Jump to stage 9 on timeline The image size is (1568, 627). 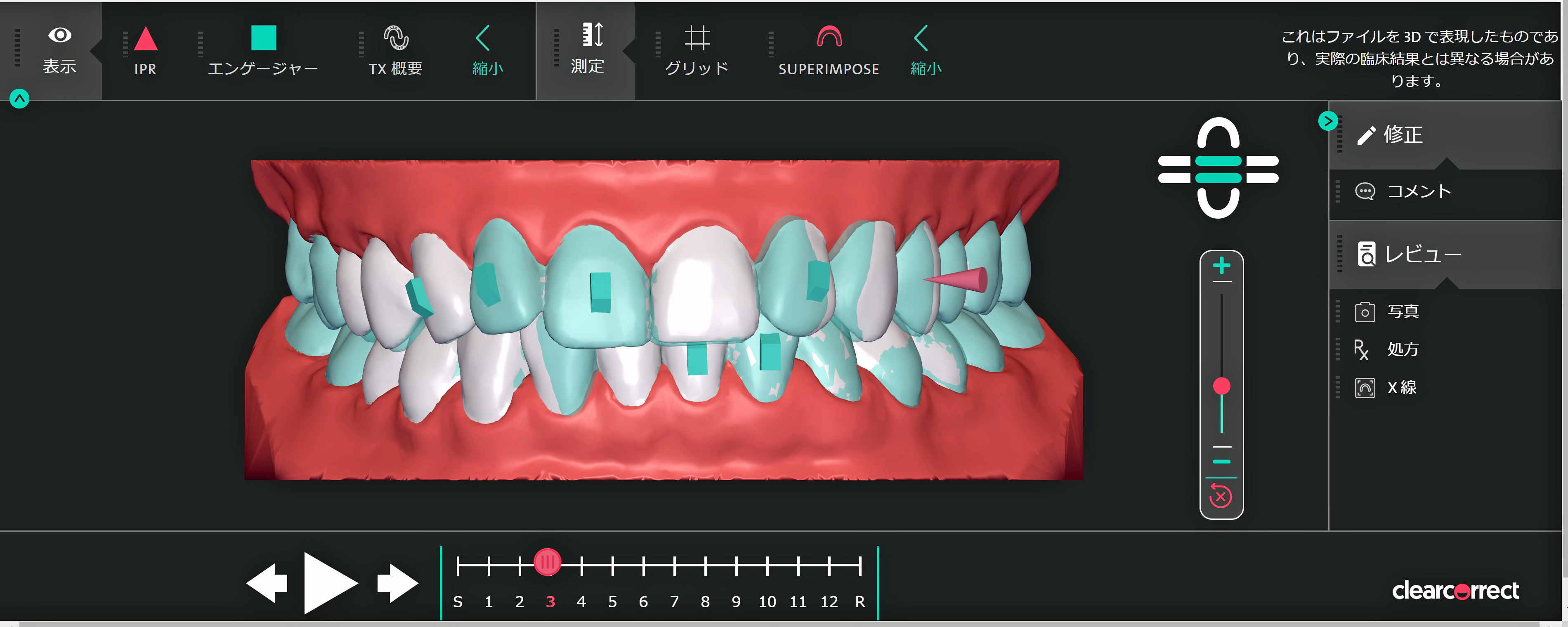pyautogui.click(x=736, y=601)
